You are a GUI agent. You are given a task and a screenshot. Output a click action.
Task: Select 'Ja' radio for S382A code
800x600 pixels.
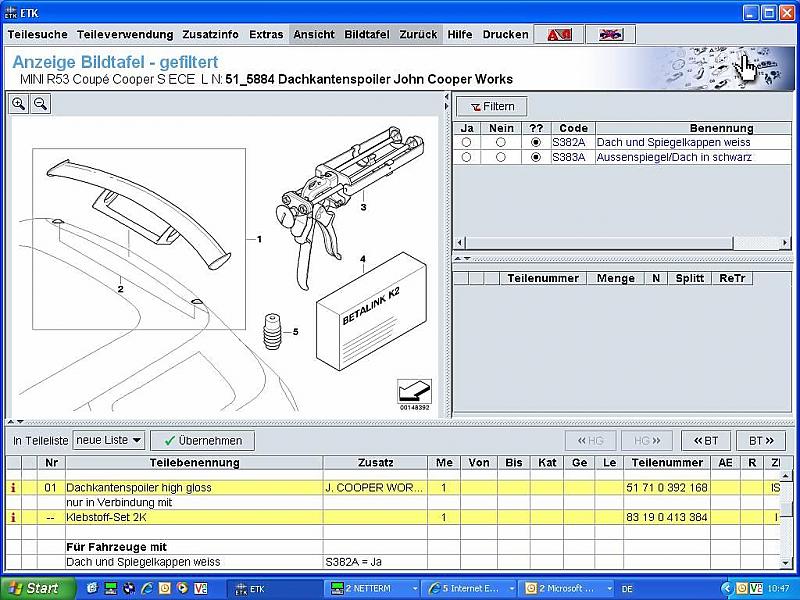tap(466, 143)
